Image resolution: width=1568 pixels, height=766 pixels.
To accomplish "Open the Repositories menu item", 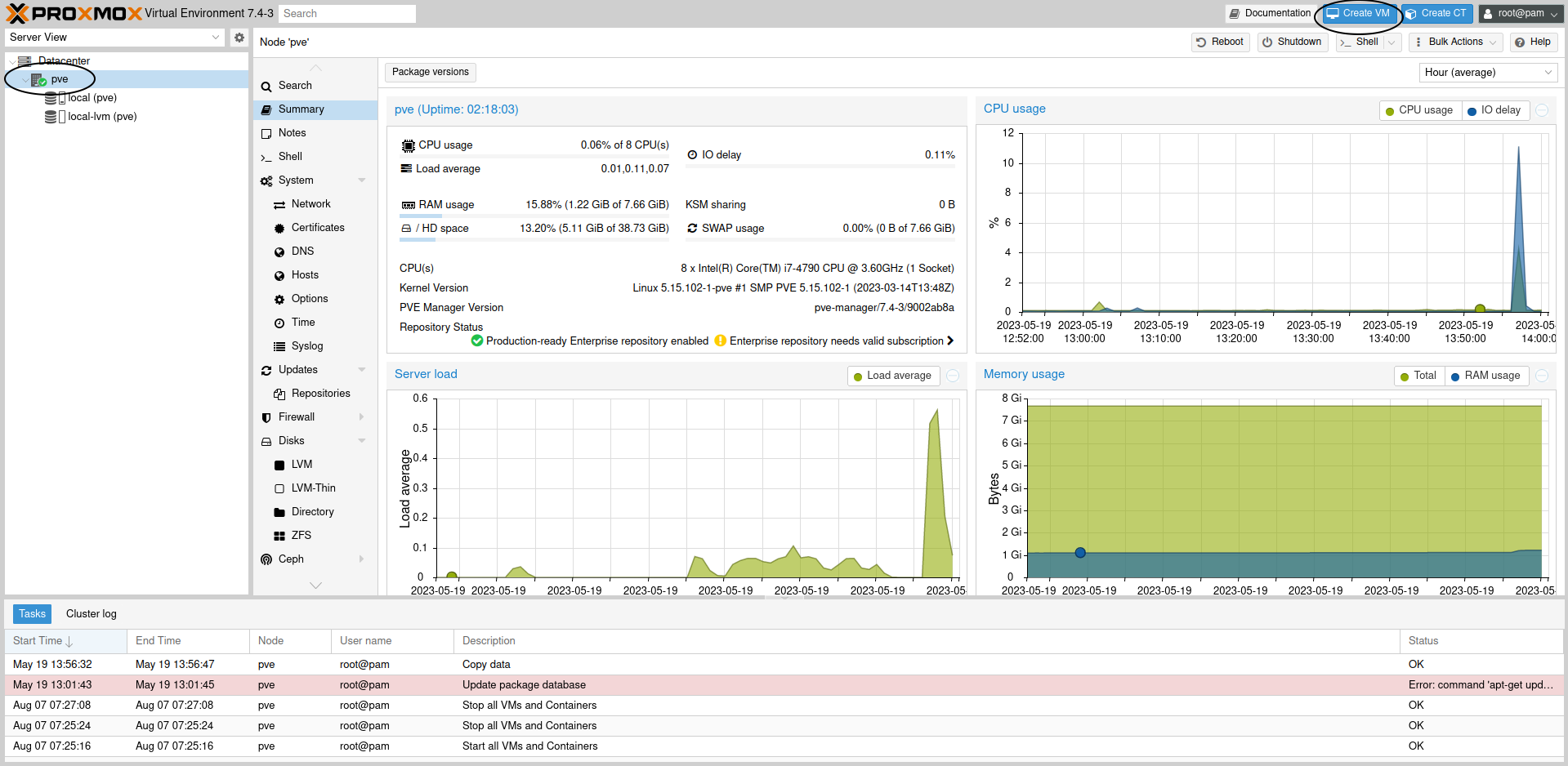I will [x=315, y=394].
